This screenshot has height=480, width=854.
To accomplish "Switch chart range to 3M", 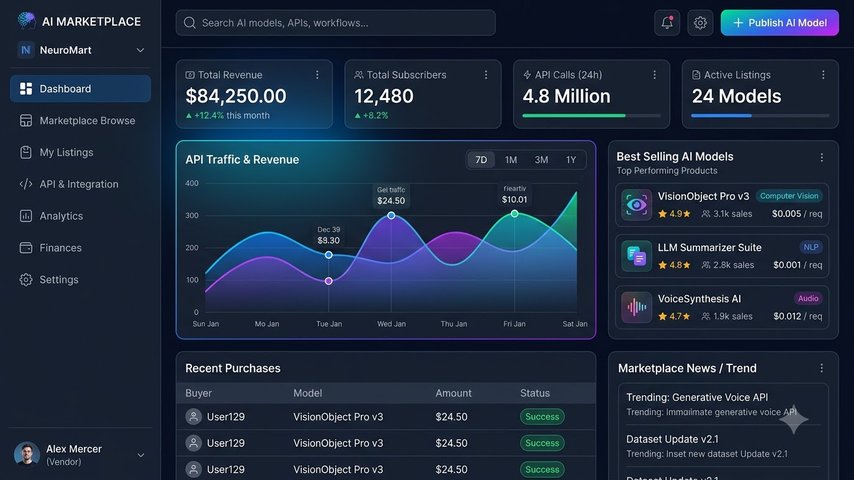I will point(541,160).
